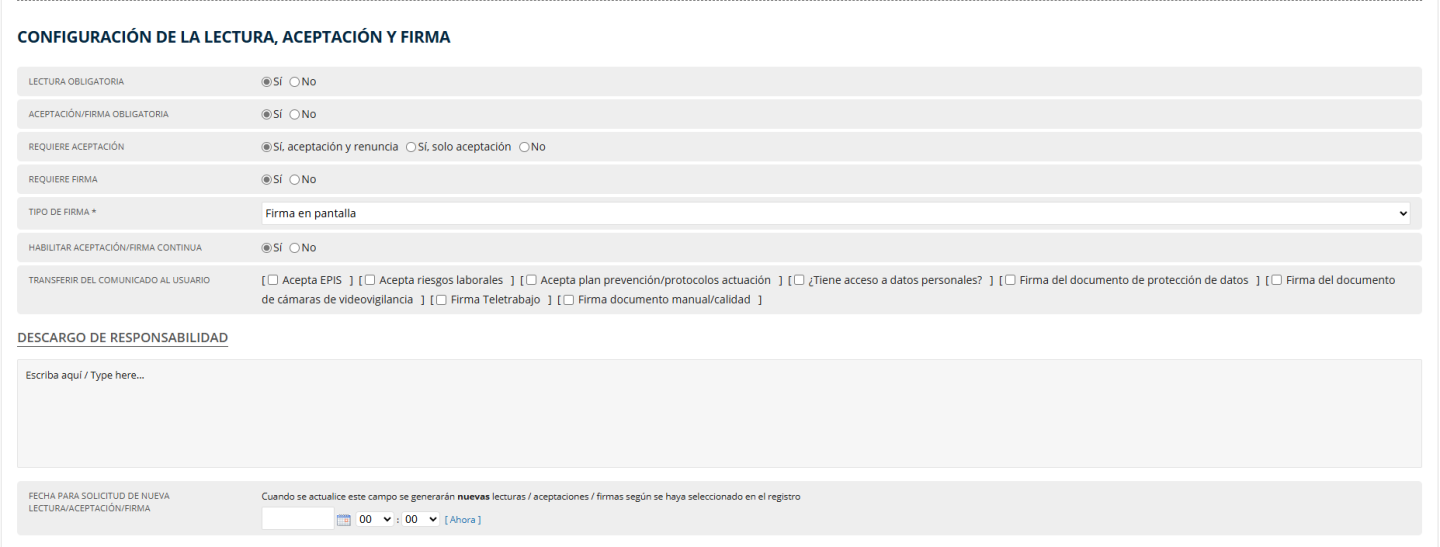Click the "Ahora" link
The width and height of the screenshot is (1440, 547).
[463, 520]
